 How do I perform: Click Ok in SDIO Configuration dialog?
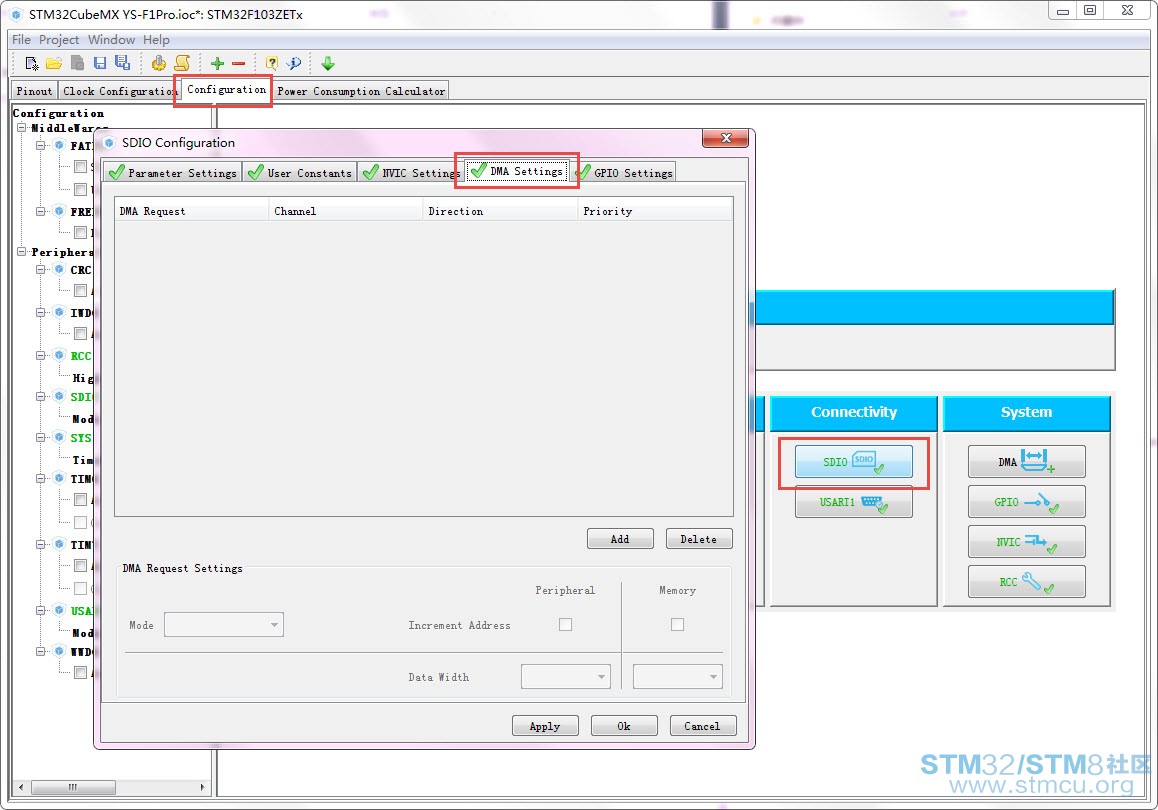click(624, 726)
